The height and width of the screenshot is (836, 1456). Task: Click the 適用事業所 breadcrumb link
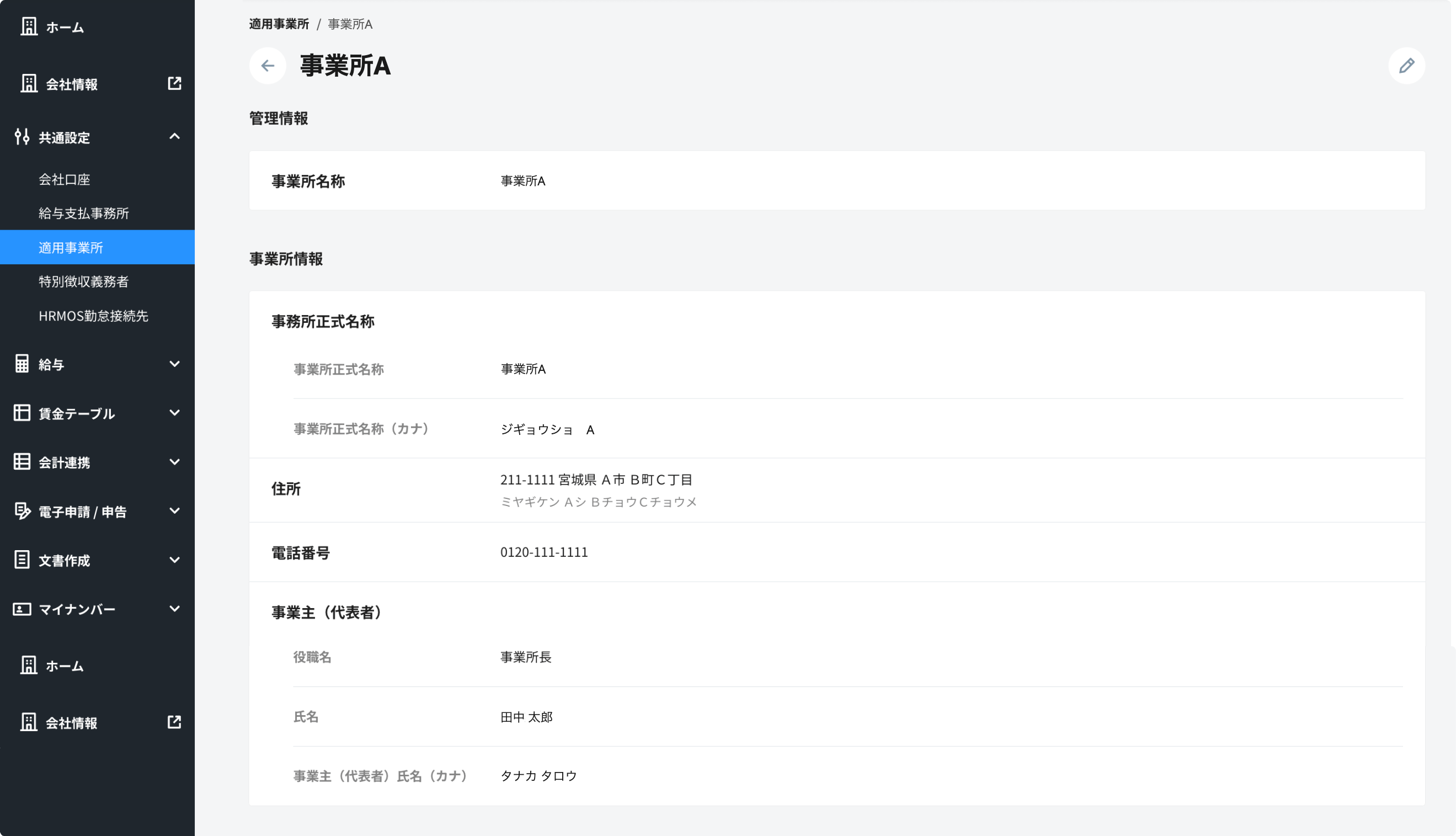click(x=279, y=24)
